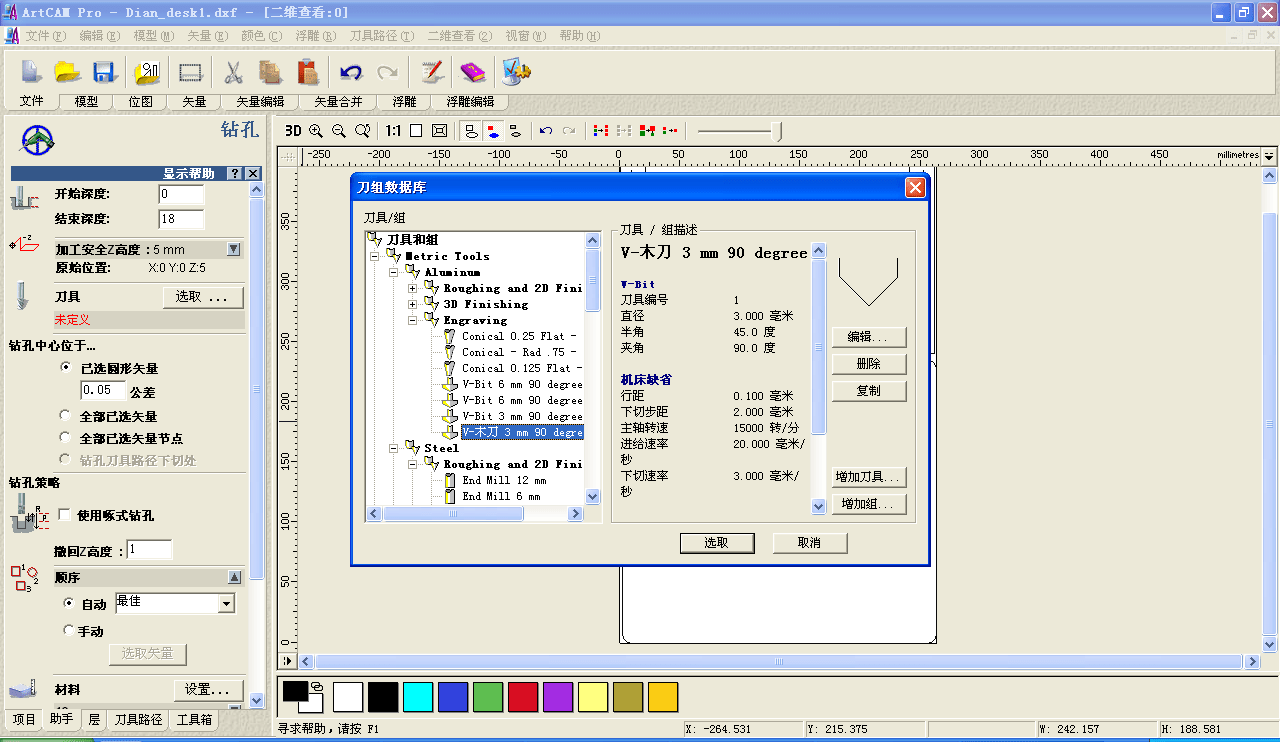Image resolution: width=1280 pixels, height=742 pixels.
Task: Click the 删除 tool button
Action: [869, 364]
